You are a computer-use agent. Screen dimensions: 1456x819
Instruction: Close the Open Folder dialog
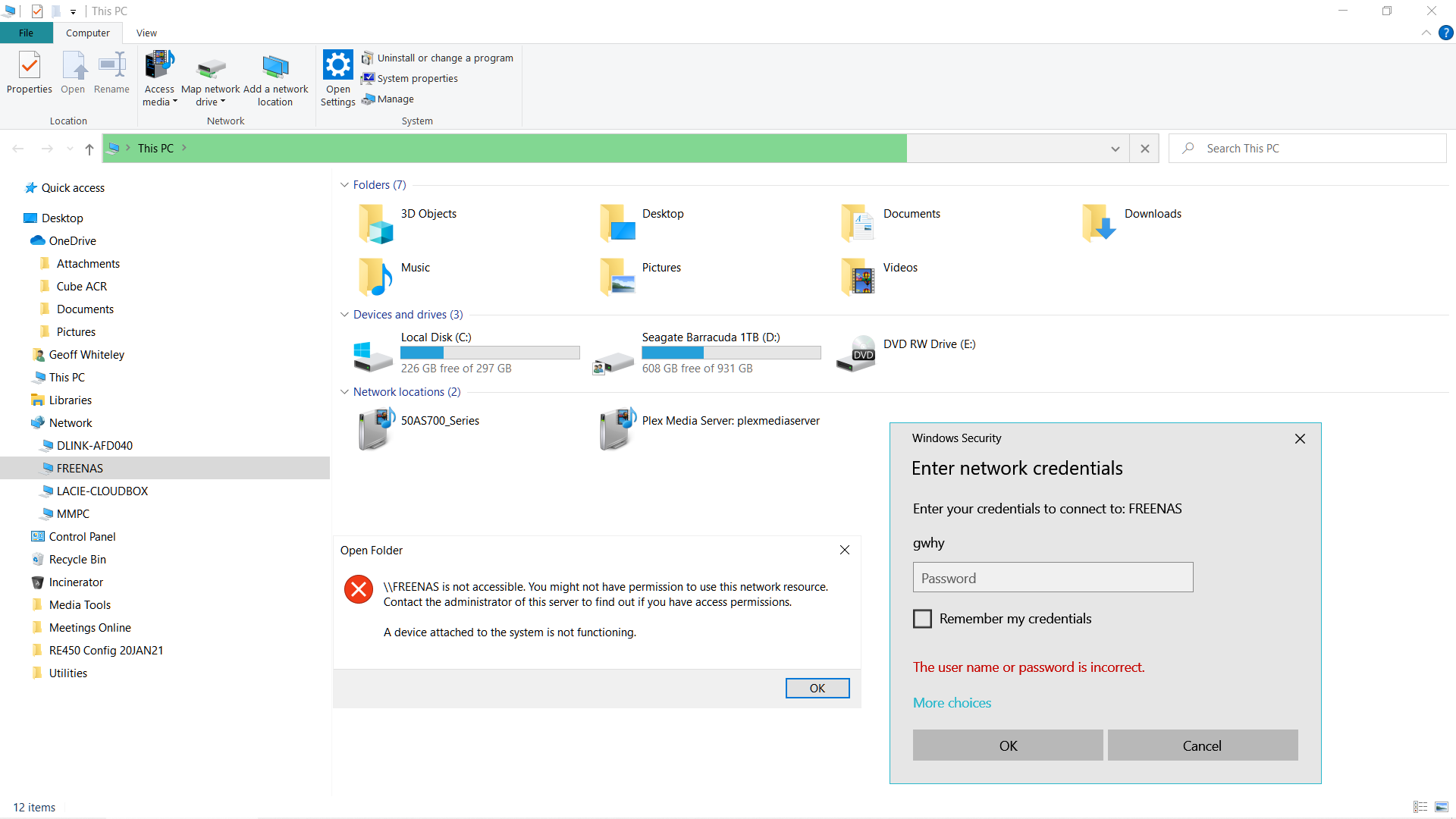[845, 550]
